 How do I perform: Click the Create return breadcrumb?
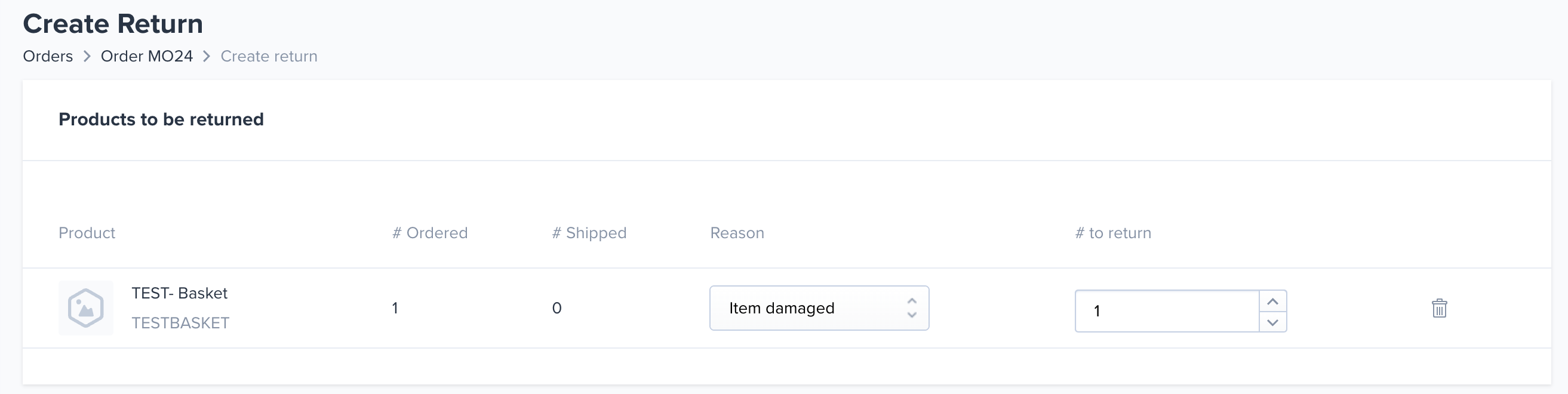(269, 56)
